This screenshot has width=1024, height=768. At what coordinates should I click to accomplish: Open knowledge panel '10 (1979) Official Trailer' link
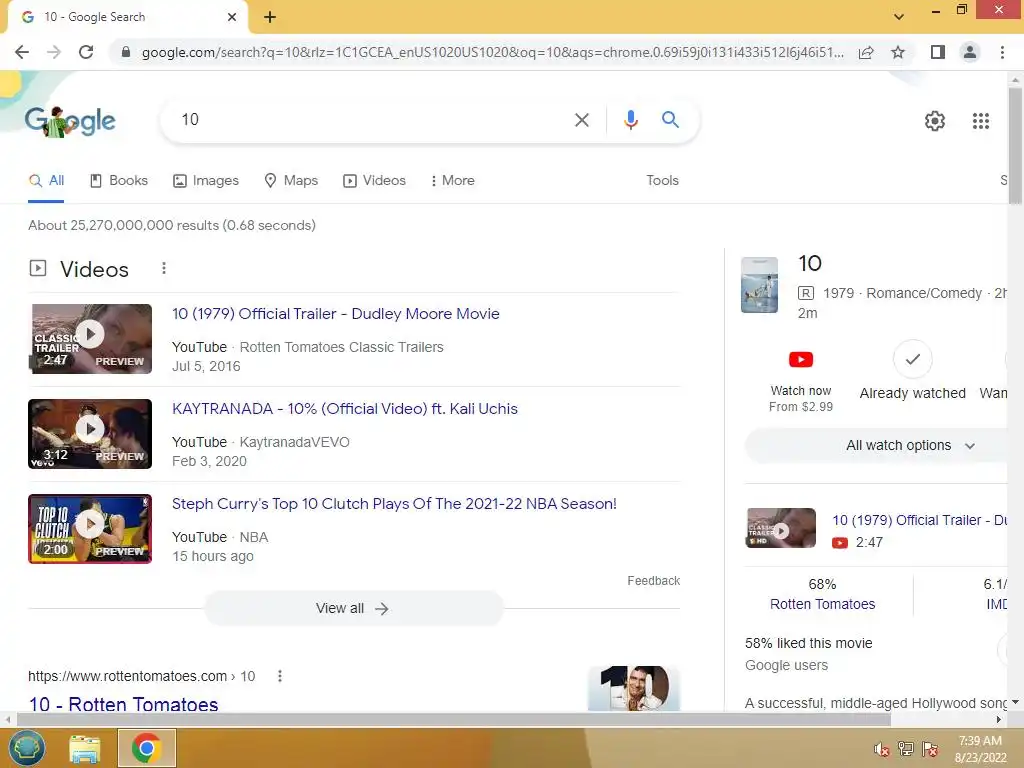tap(920, 520)
